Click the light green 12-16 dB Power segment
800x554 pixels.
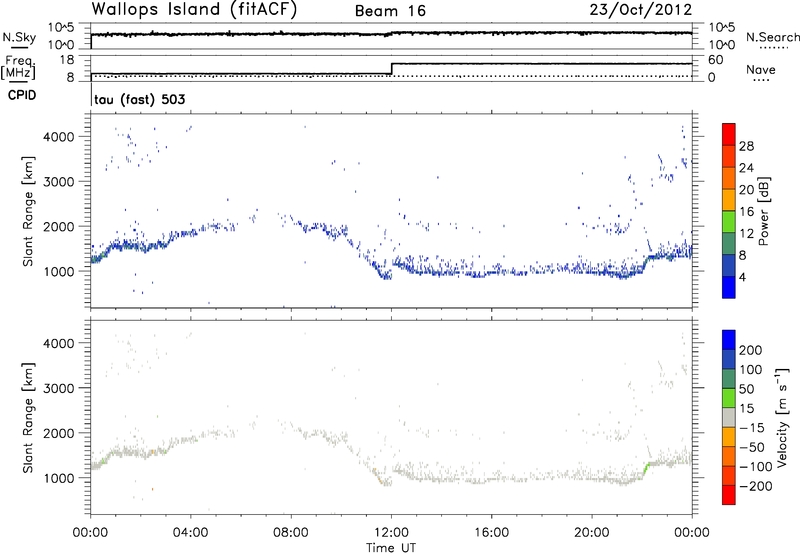729,221
